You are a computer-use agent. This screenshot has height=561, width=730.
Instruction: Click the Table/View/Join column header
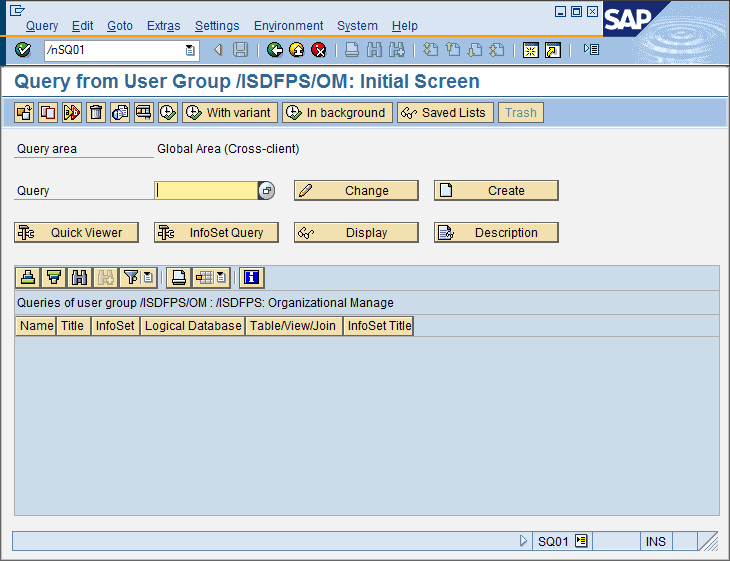(293, 326)
